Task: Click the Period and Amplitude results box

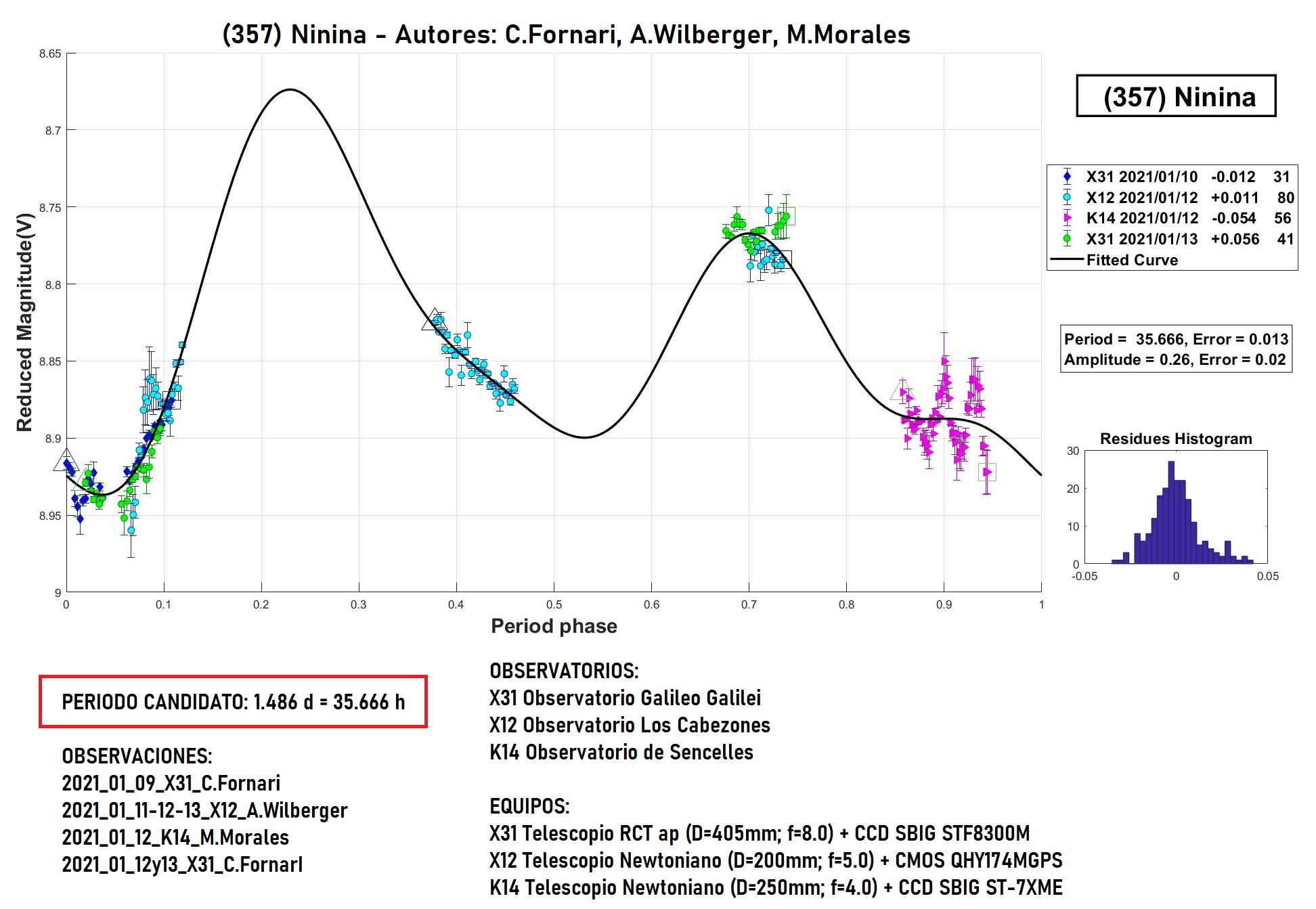Action: pos(1175,349)
